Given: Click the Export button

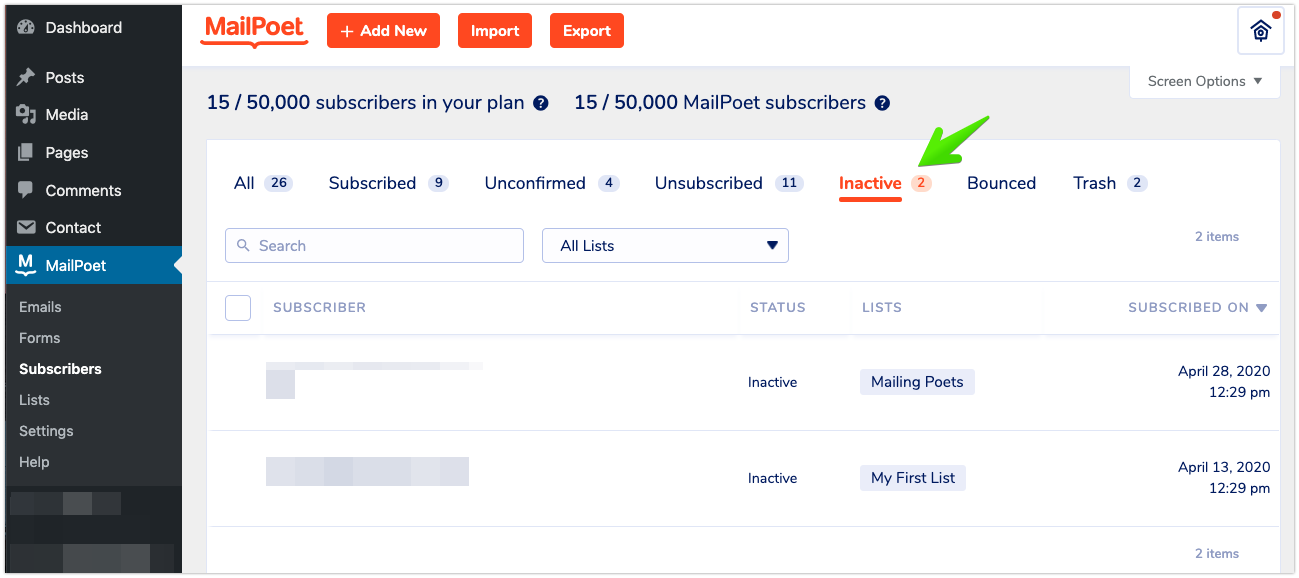Looking at the screenshot, I should pyautogui.click(x=586, y=31).
